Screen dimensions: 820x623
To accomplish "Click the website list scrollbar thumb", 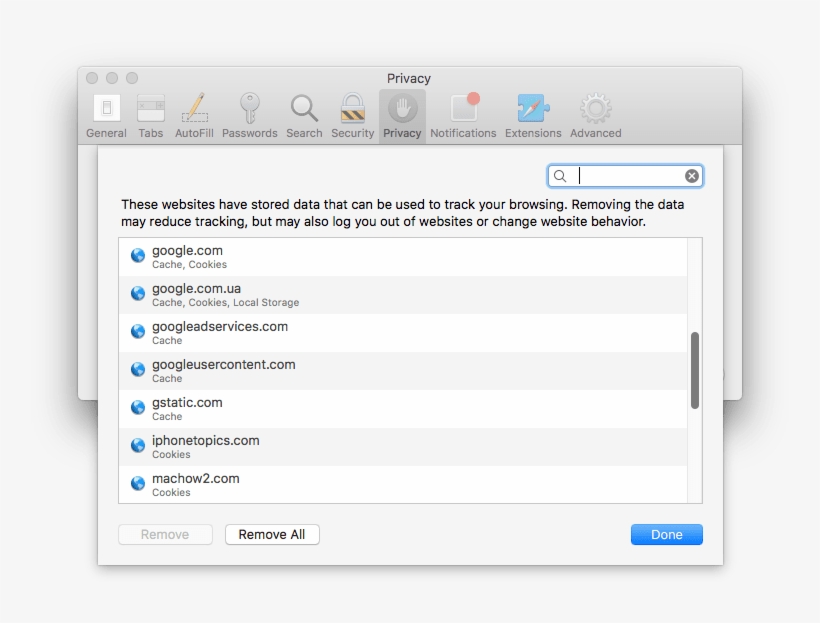I will (695, 370).
